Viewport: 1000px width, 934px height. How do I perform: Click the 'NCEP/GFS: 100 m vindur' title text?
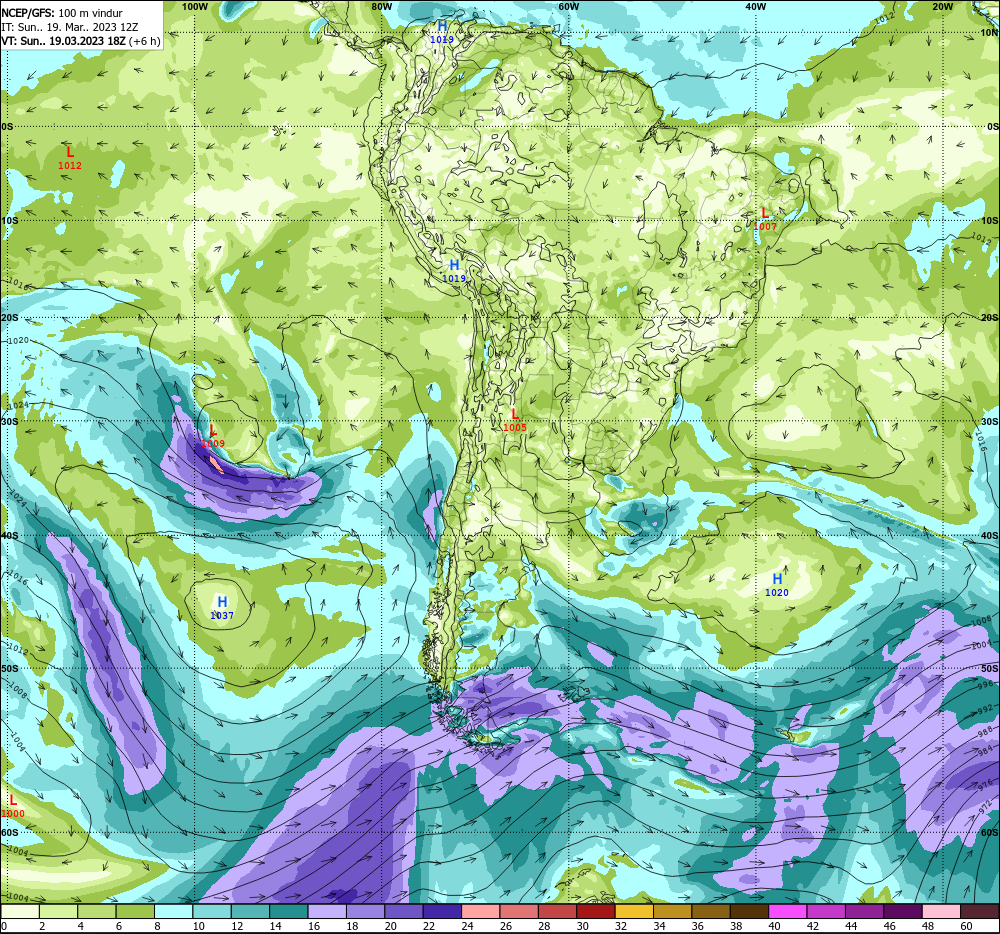(62, 13)
